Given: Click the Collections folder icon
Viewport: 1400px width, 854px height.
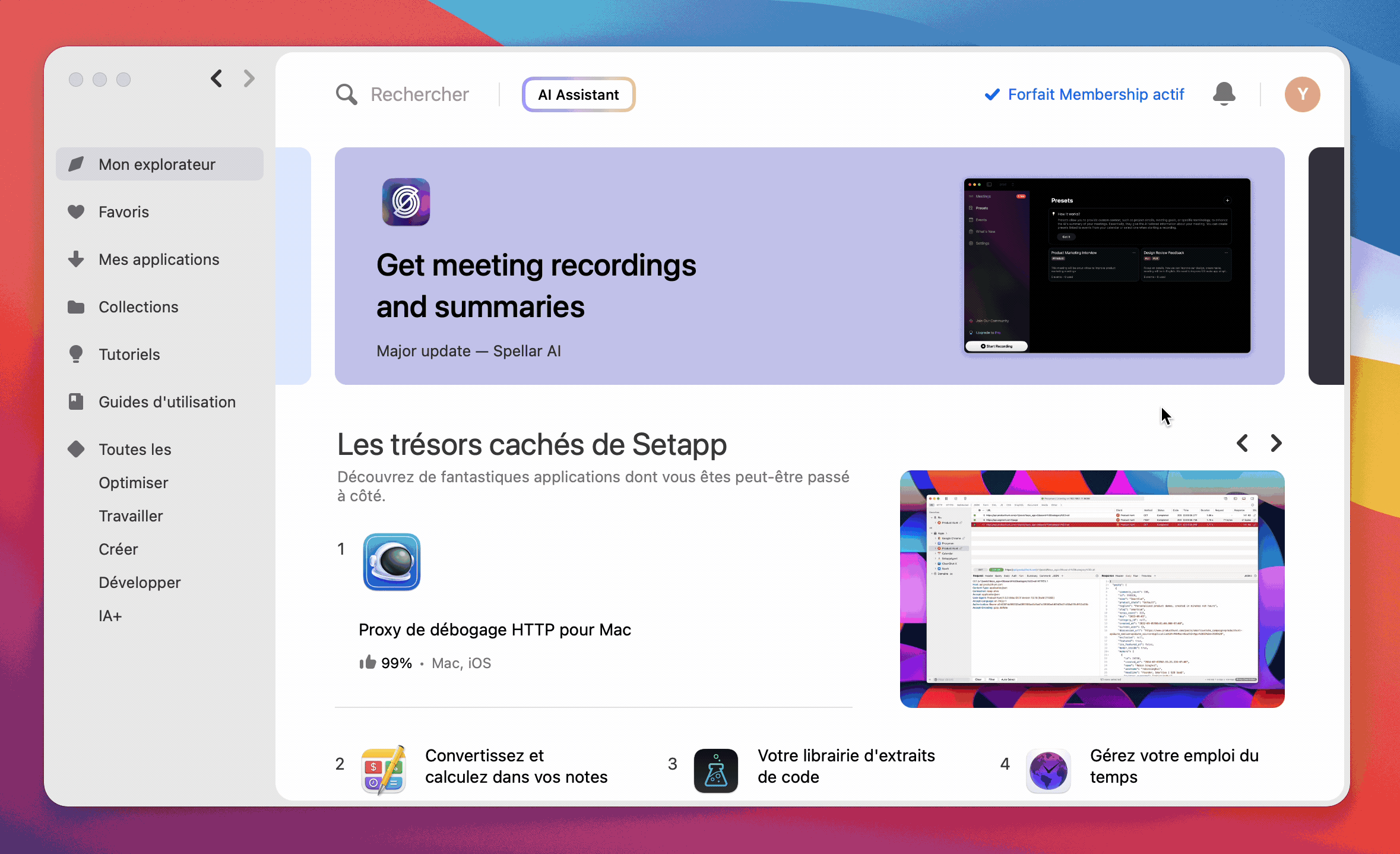Looking at the screenshot, I should 76,306.
